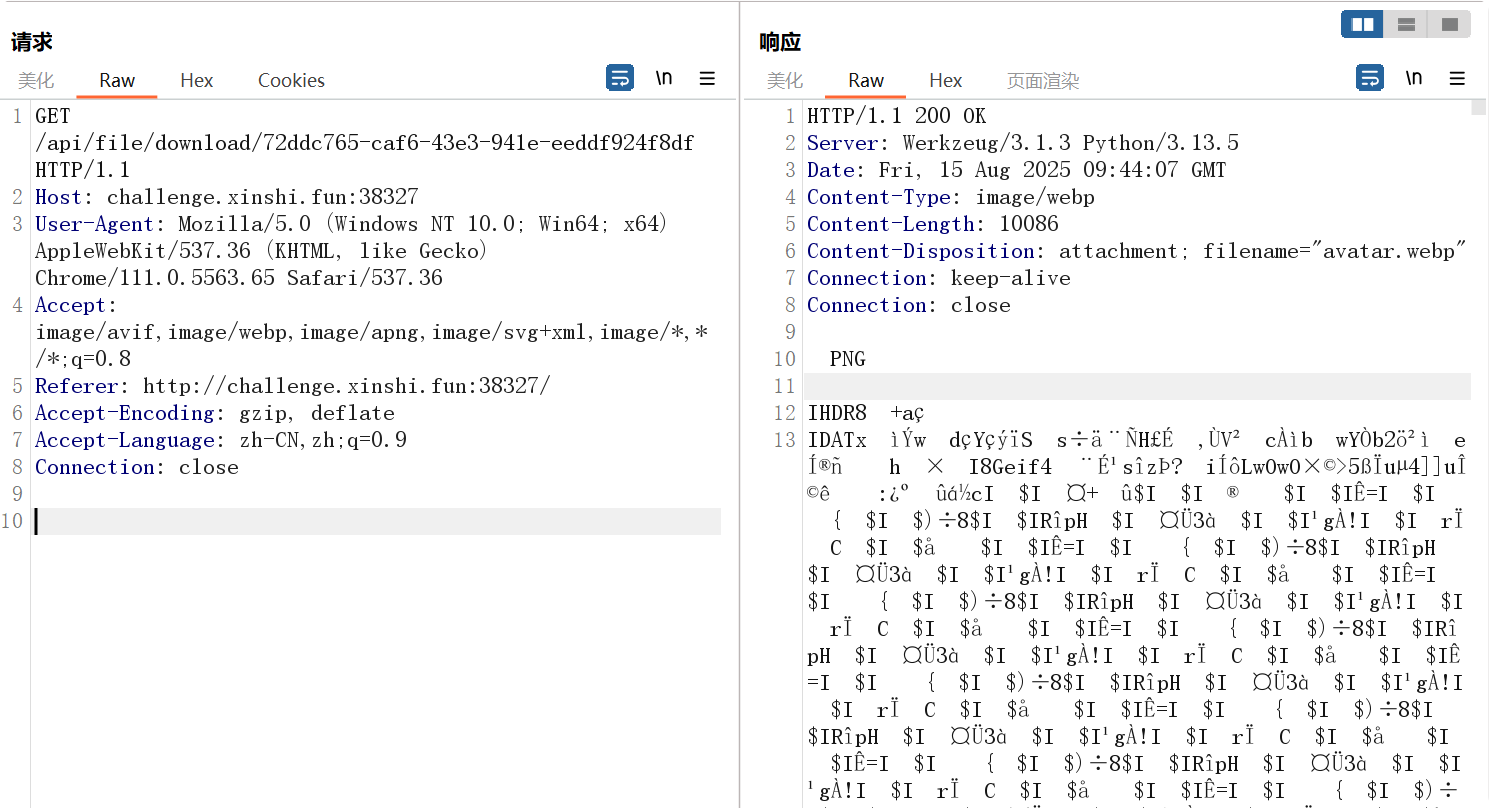Select the Raw tab in the response panel
1489x808 pixels.
tap(866, 81)
